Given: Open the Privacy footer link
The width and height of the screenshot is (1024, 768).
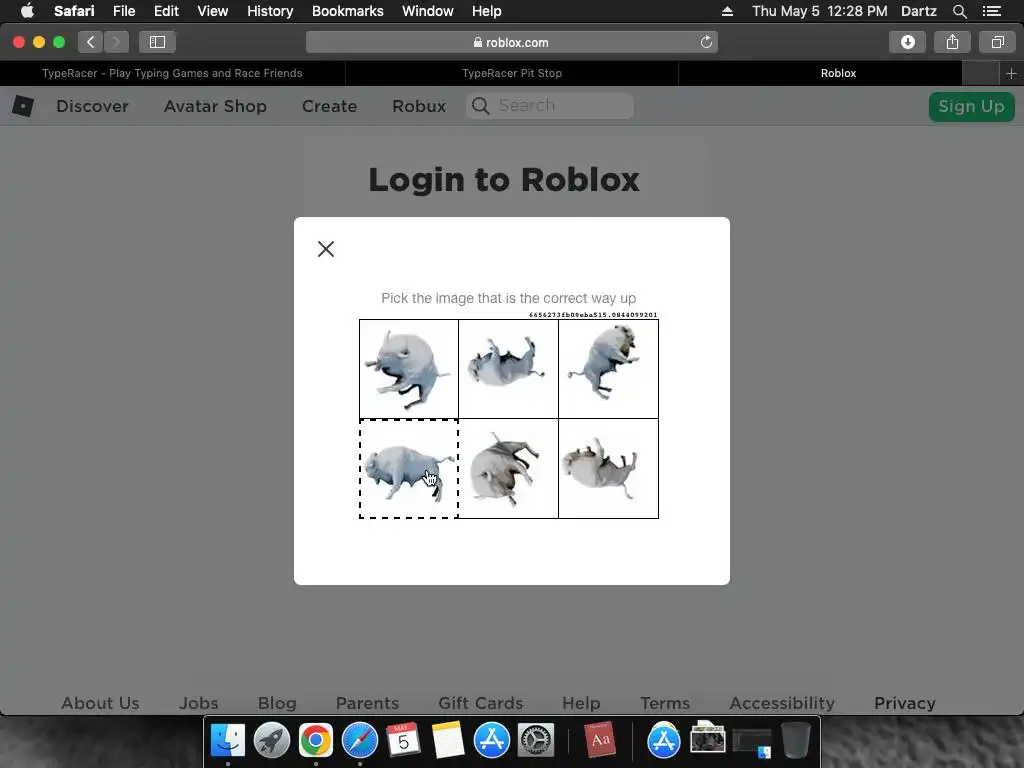Looking at the screenshot, I should (904, 703).
